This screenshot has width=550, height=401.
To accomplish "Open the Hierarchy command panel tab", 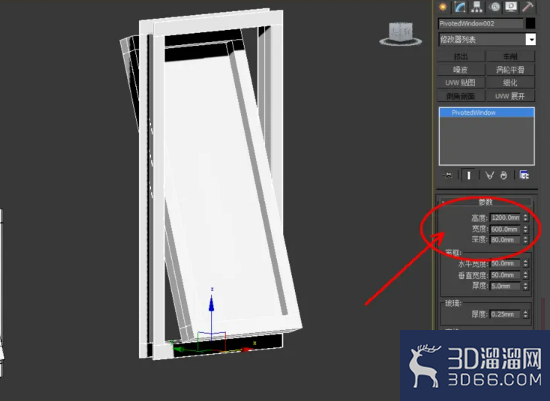I will (476, 7).
